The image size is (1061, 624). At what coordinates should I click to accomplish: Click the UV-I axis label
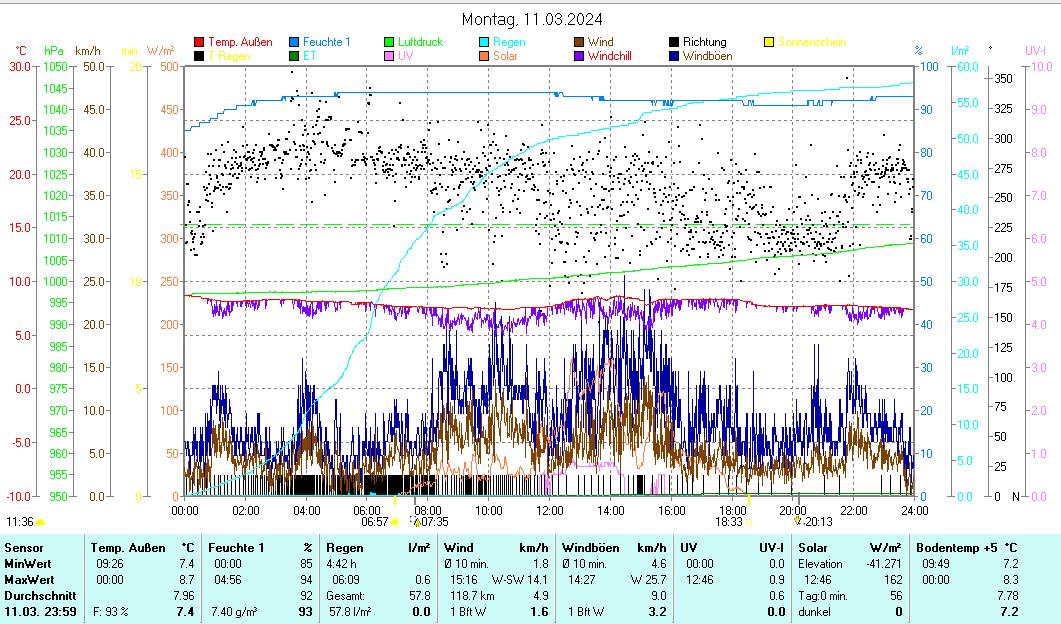coord(1034,51)
